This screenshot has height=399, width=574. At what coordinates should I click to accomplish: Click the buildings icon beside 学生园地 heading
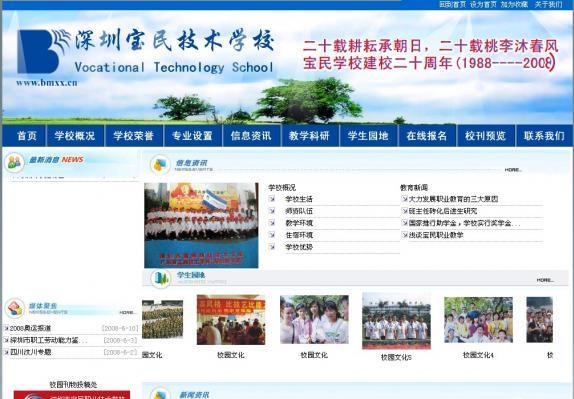[161, 279]
